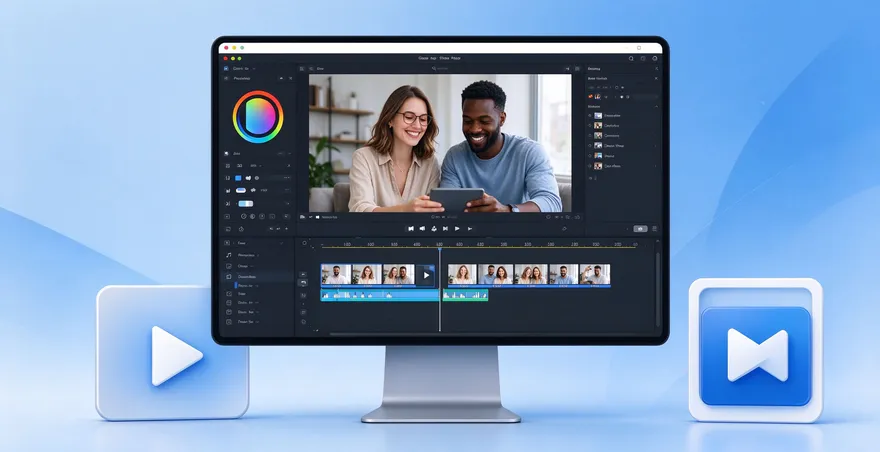
Task: Expand the arrow on the fourth right panel list row
Action: (655, 145)
